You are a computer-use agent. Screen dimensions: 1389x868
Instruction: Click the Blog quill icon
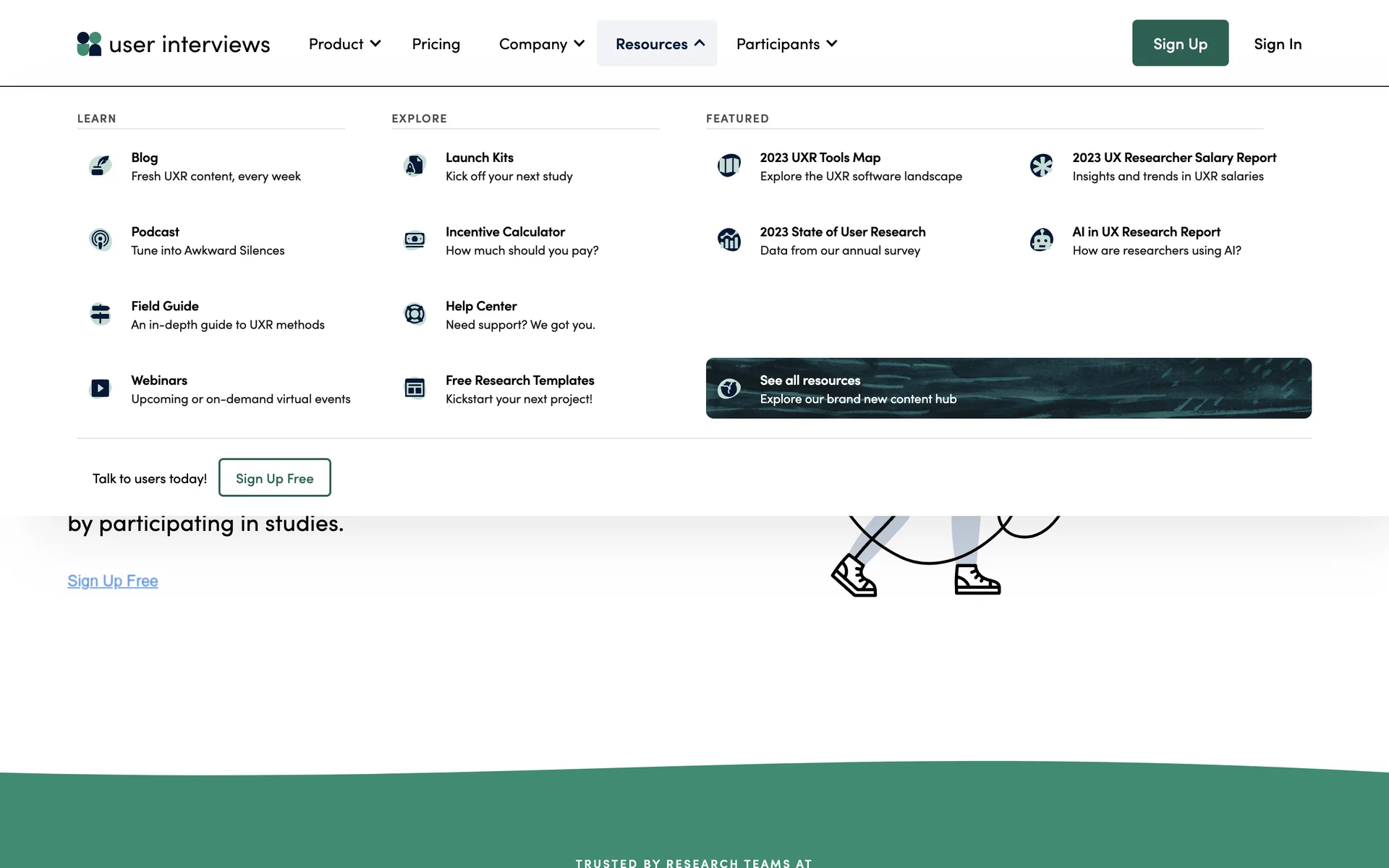click(101, 166)
